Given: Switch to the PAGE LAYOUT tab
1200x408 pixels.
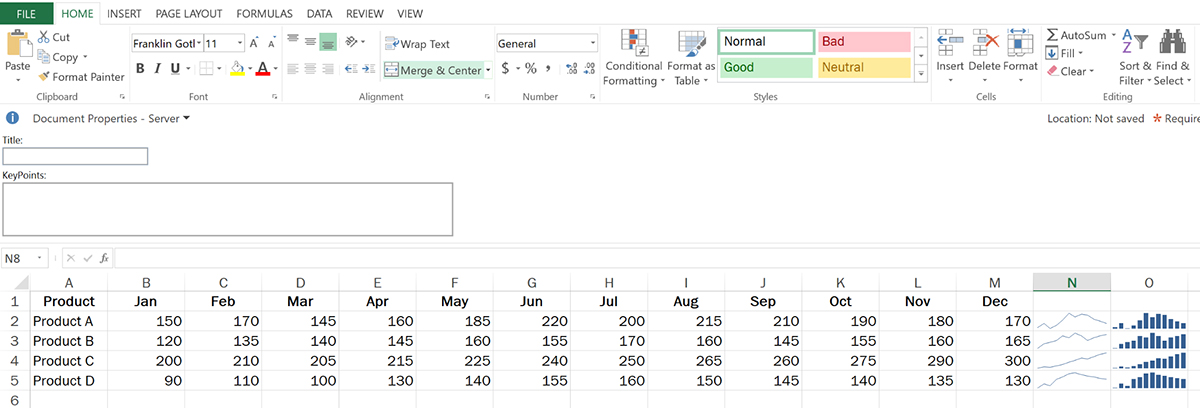Looking at the screenshot, I should coord(190,14).
